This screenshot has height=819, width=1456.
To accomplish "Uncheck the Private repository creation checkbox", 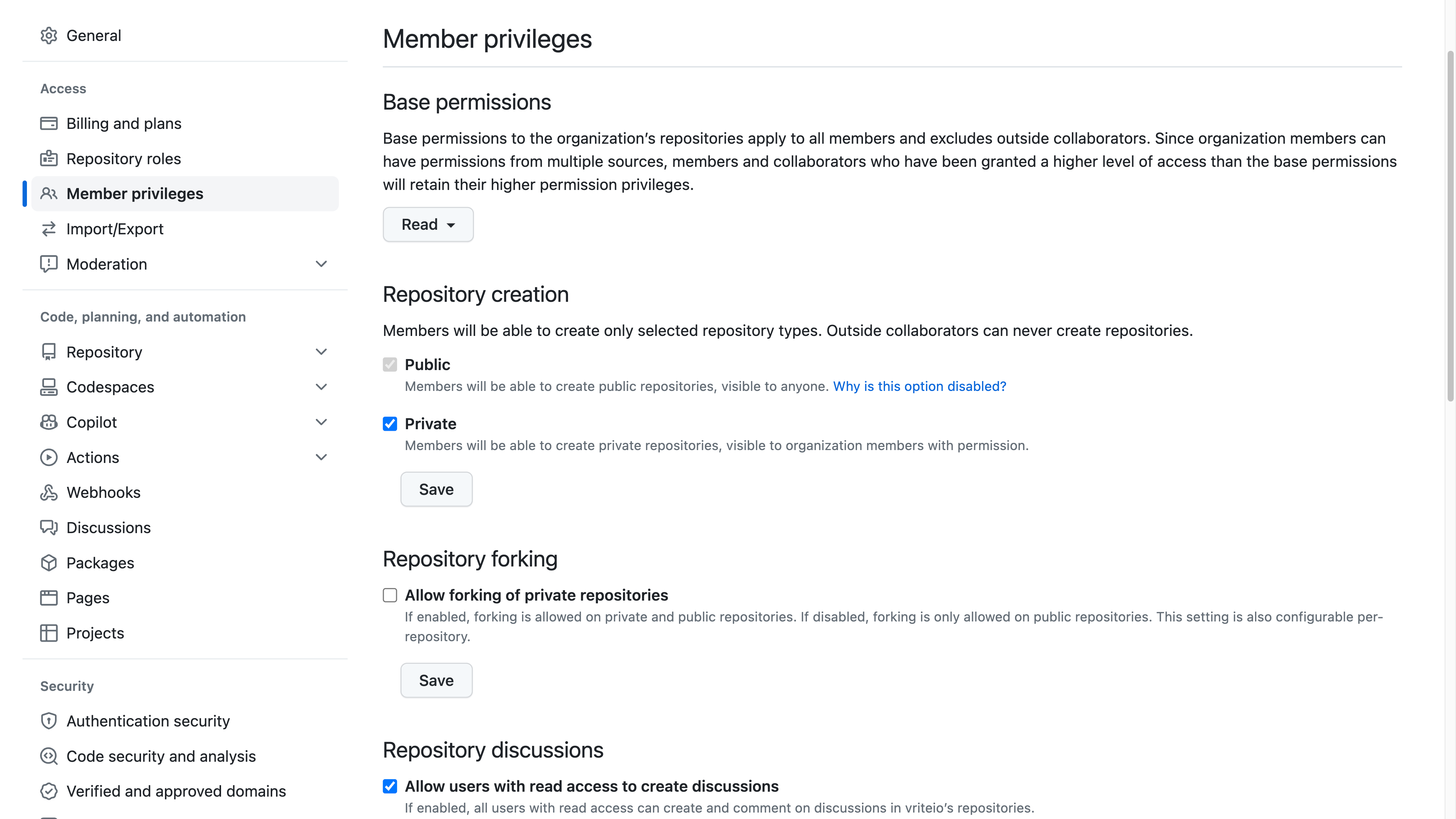I will [x=390, y=424].
